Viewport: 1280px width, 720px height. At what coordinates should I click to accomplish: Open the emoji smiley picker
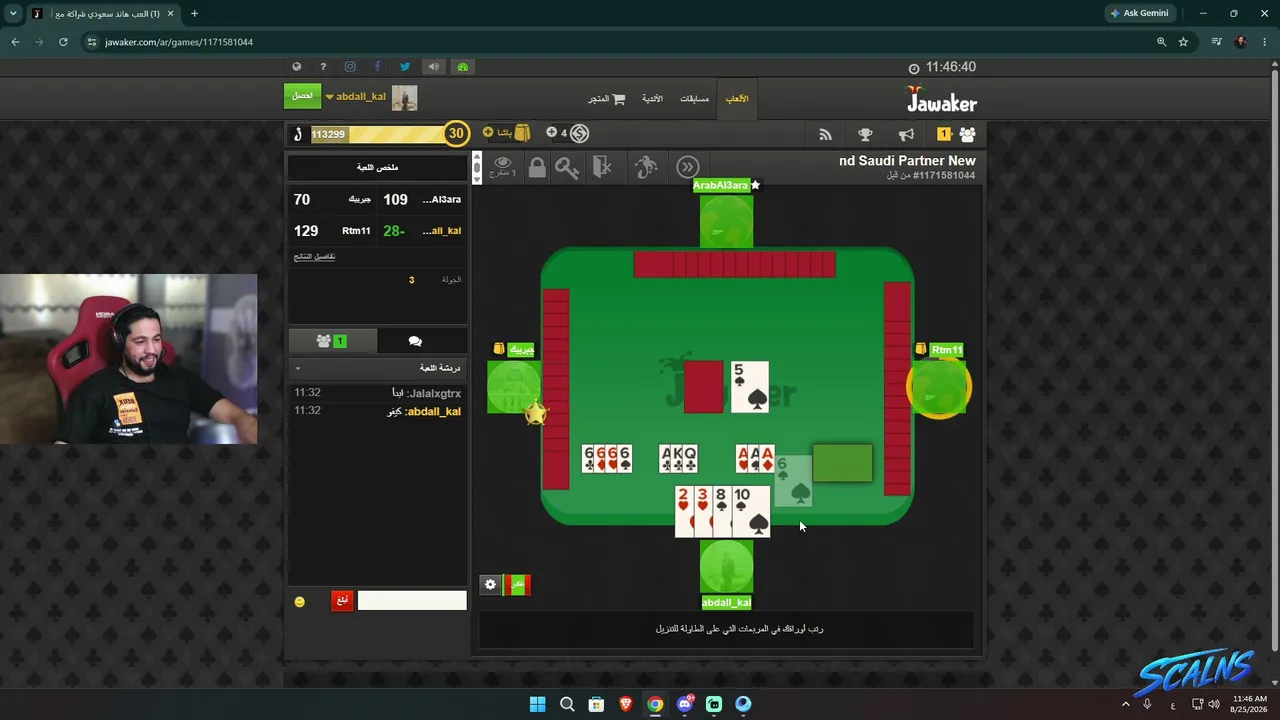coord(299,601)
